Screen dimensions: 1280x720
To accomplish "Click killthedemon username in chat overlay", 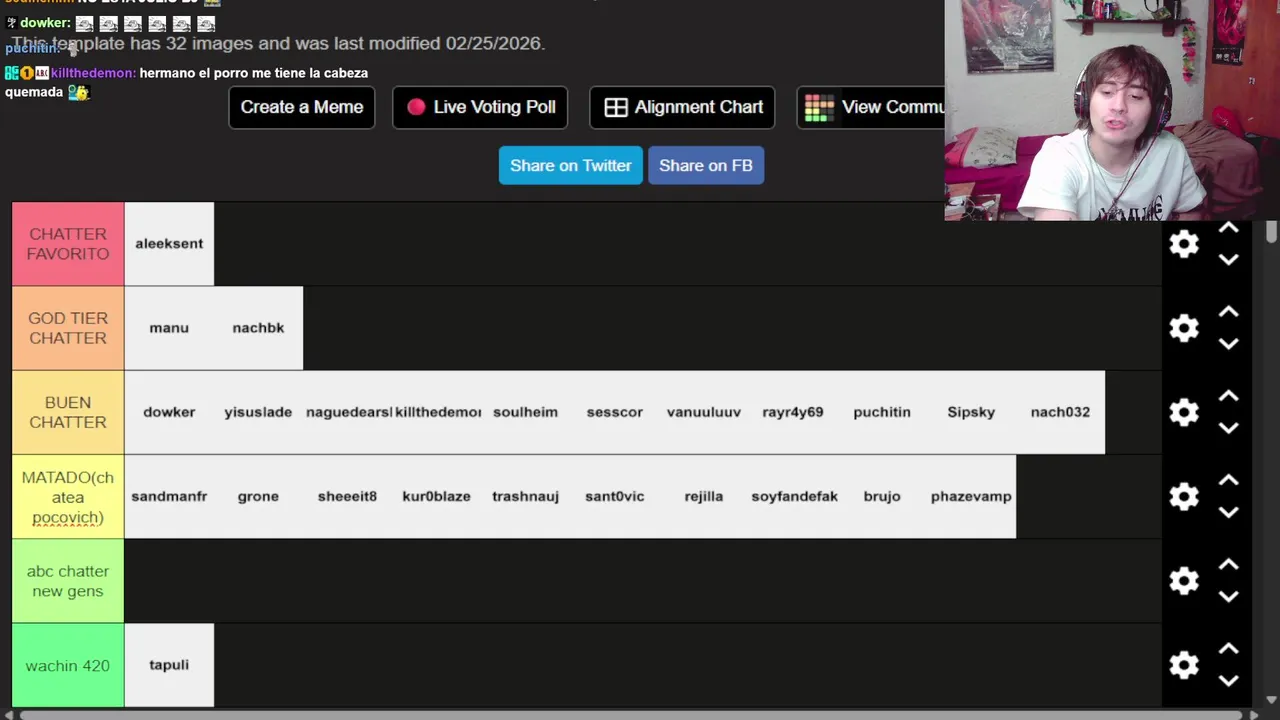I will click(x=93, y=73).
